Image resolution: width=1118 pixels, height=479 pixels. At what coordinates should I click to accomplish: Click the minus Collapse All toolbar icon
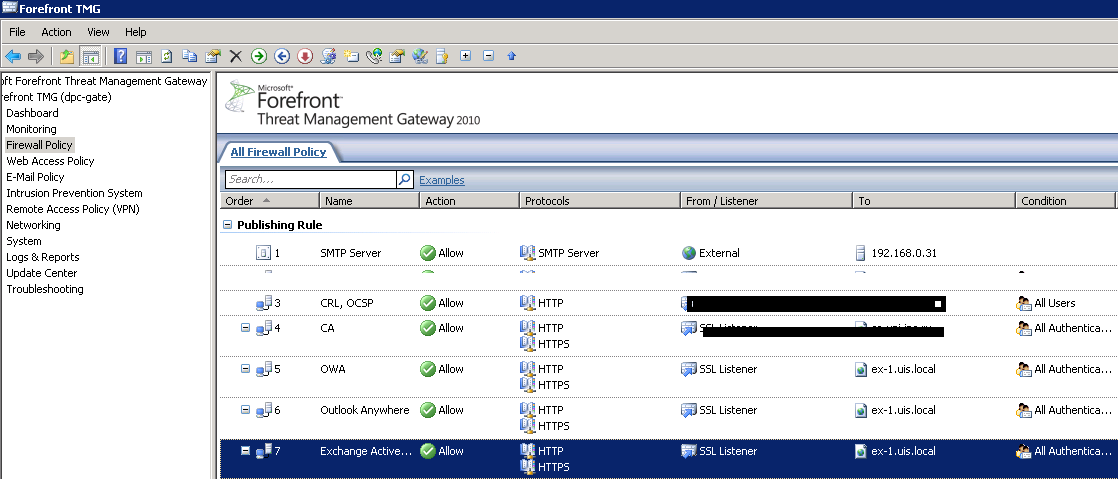pos(488,55)
